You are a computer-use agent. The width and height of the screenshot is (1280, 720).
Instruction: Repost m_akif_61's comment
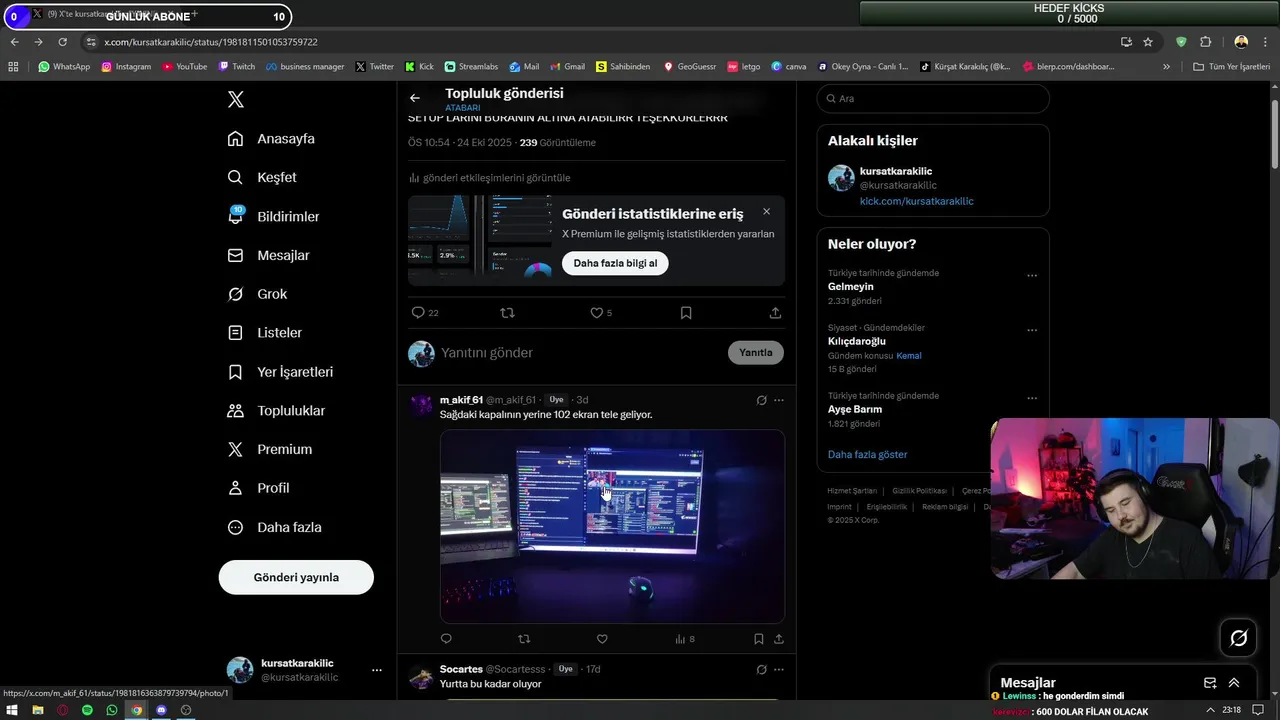[x=524, y=639]
